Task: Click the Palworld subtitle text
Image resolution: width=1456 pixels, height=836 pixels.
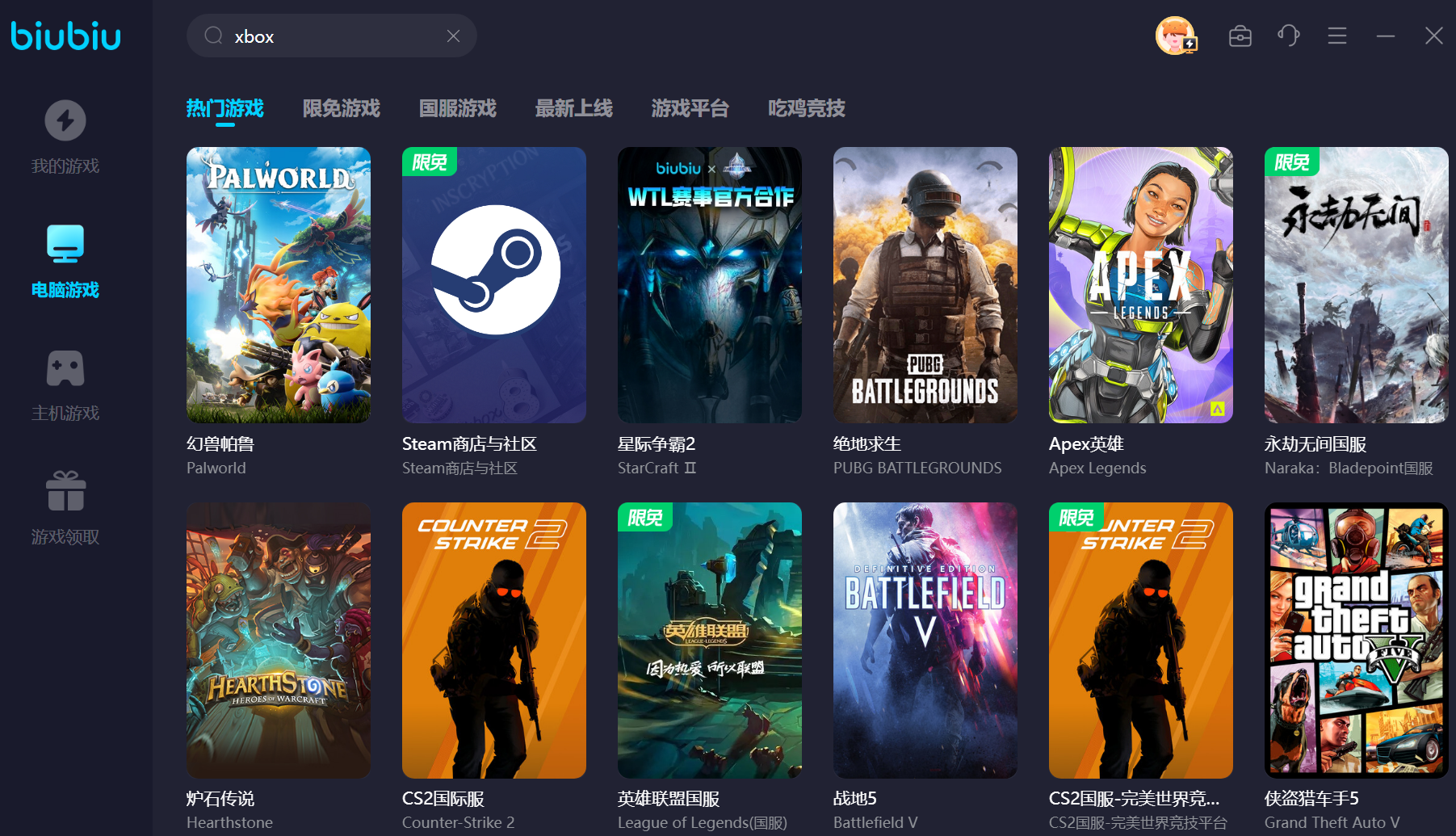Action: pos(216,468)
